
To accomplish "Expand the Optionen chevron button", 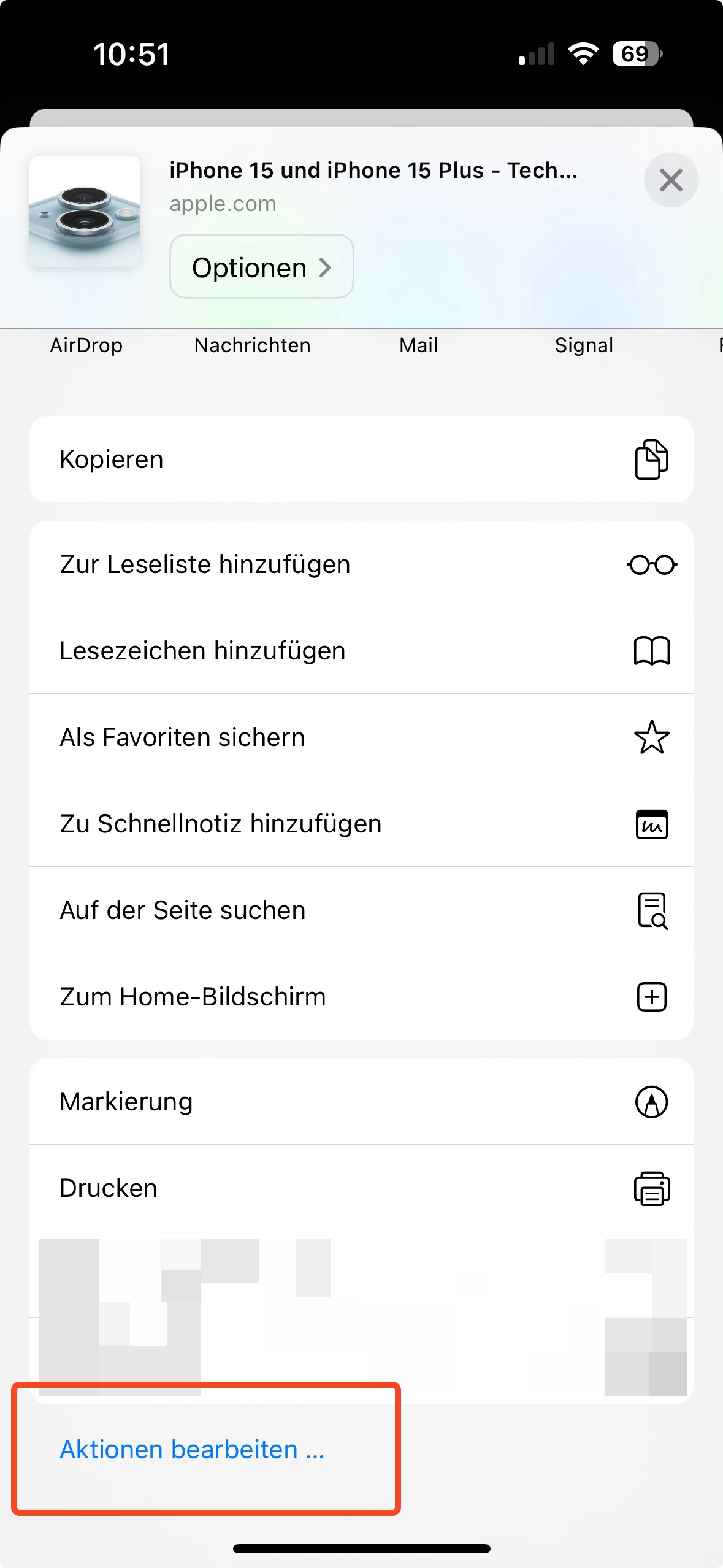I will pos(262,267).
